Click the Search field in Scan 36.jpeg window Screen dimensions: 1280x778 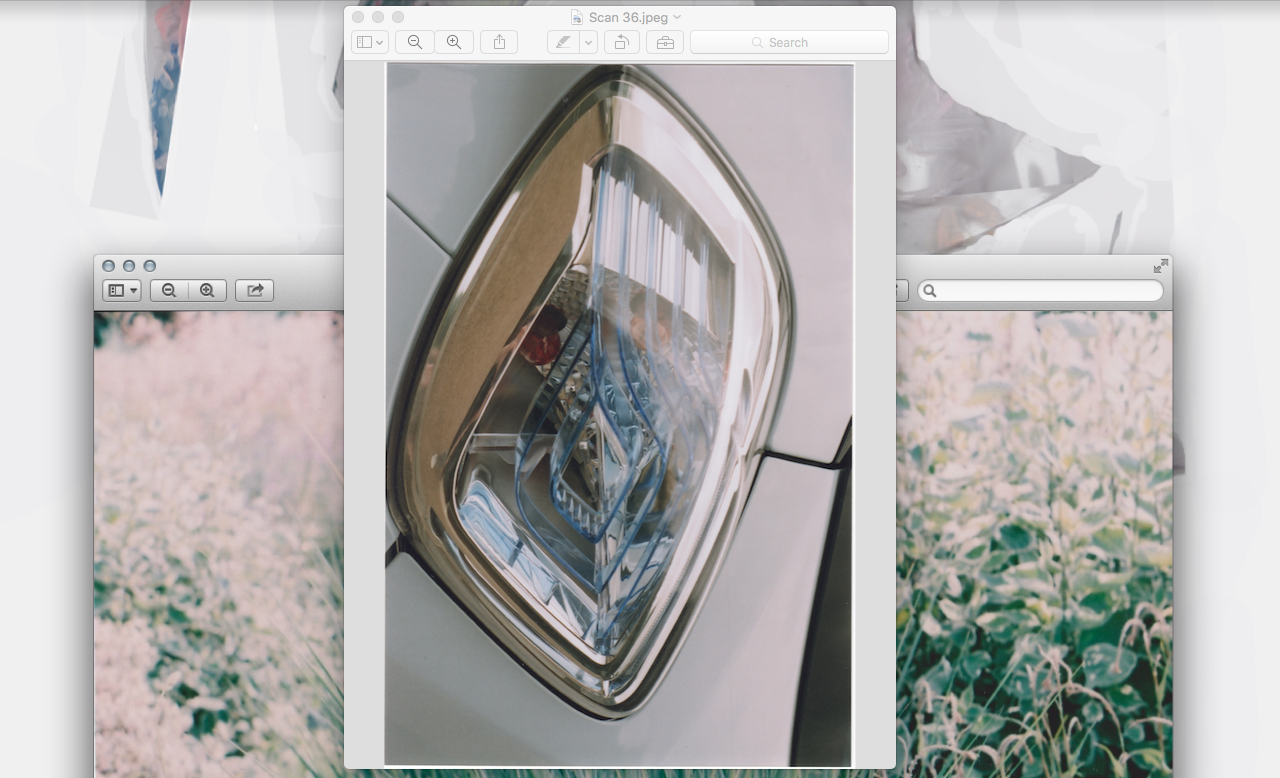click(x=789, y=42)
